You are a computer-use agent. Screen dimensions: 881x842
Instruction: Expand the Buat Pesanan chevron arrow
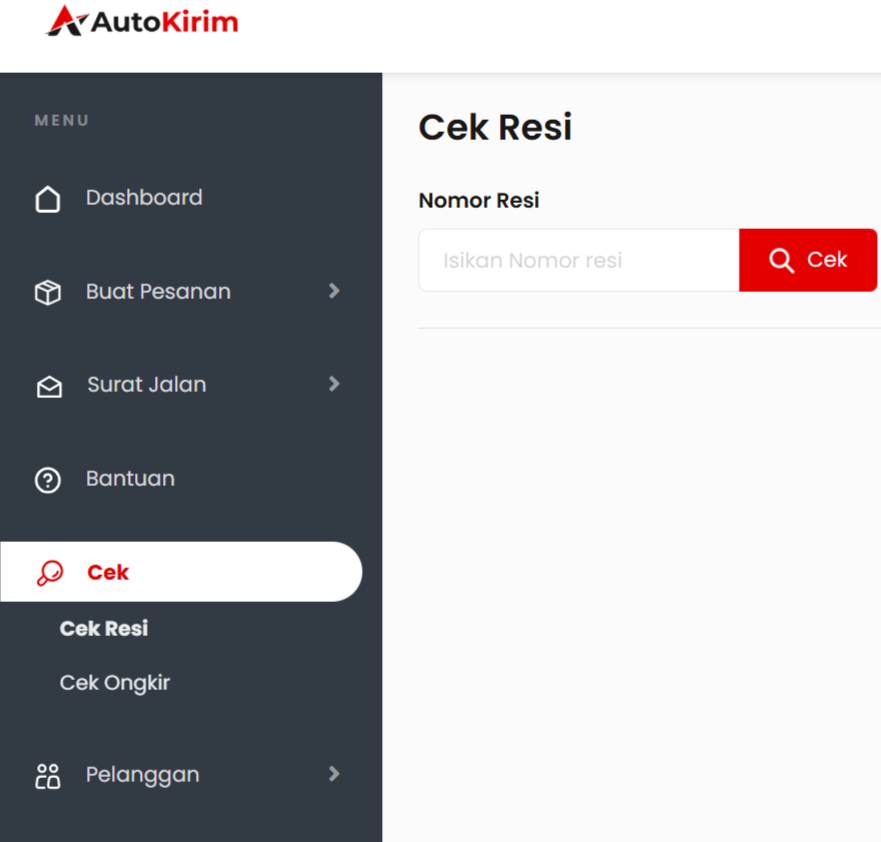[x=334, y=291]
